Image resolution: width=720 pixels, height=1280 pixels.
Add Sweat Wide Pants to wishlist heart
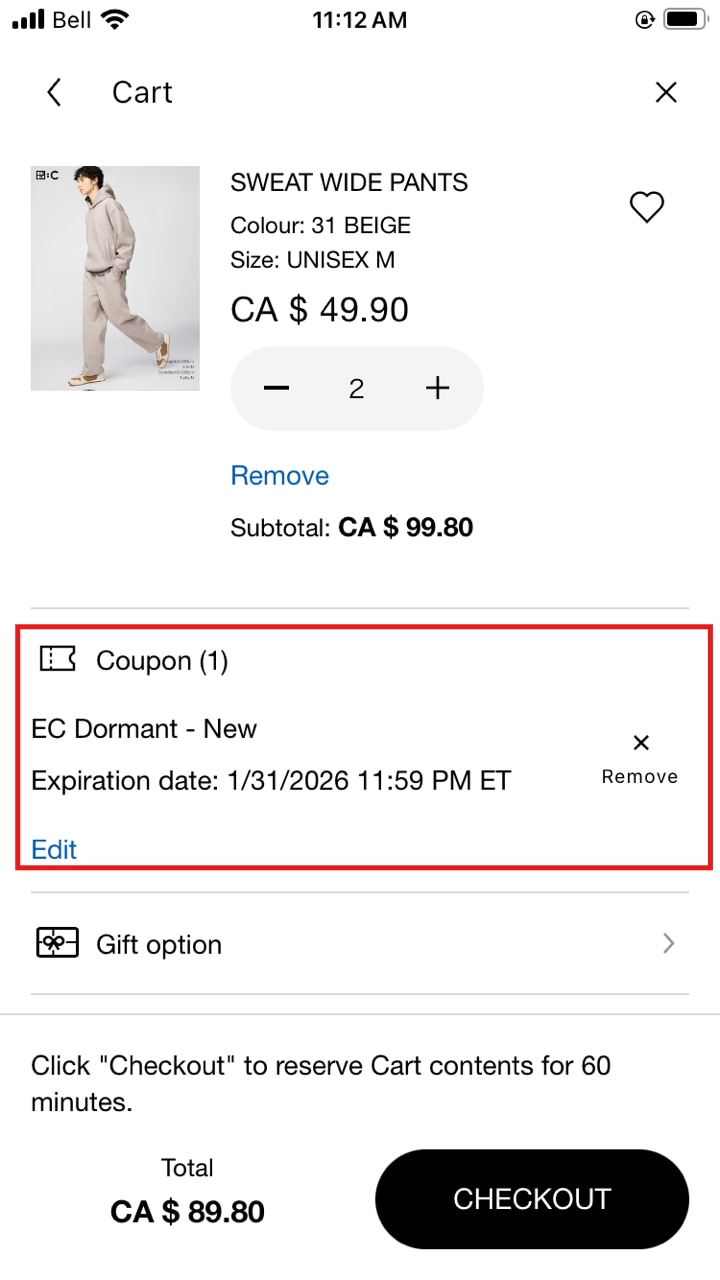647,207
